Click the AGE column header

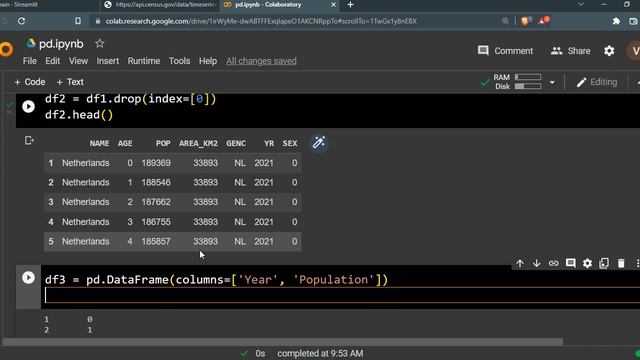(125, 143)
